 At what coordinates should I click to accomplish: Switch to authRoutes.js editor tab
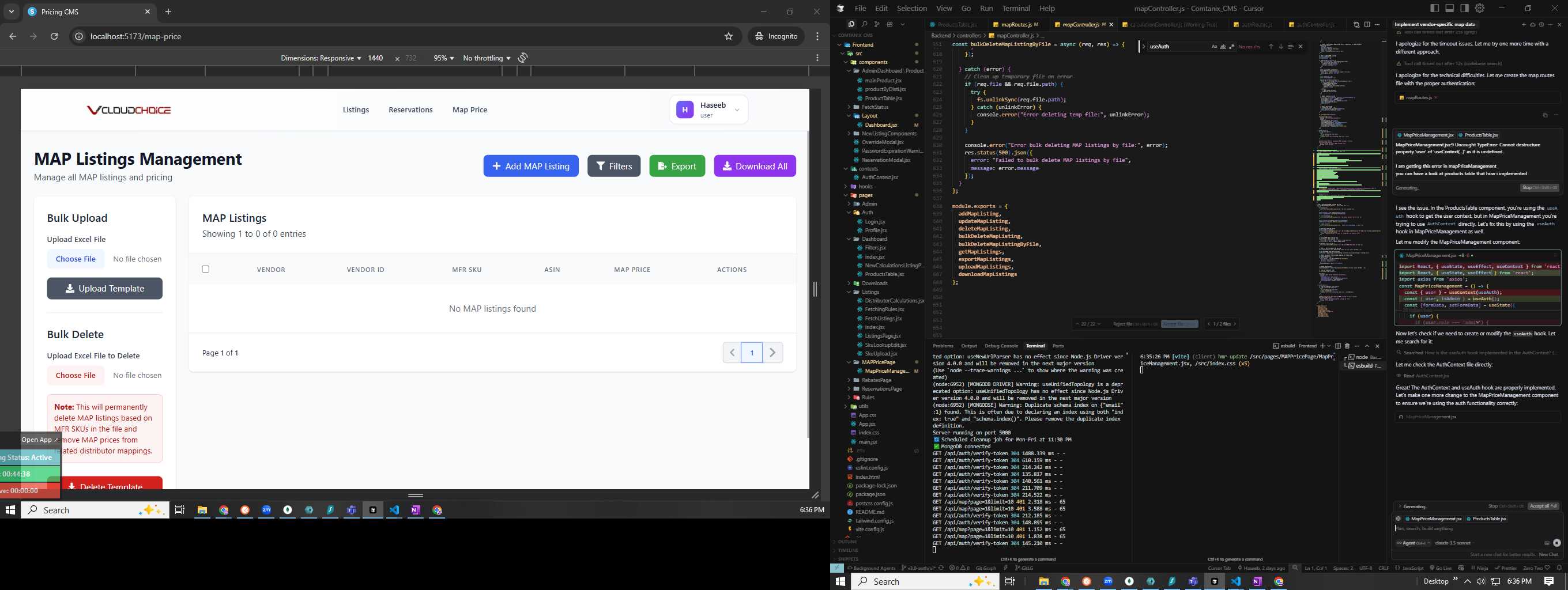(1256, 25)
